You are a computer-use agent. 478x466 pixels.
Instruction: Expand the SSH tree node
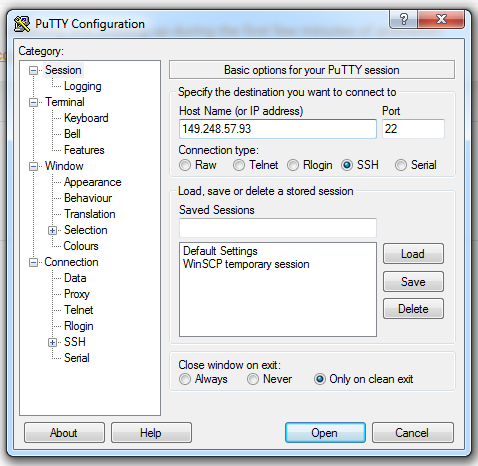pyautogui.click(x=52, y=342)
